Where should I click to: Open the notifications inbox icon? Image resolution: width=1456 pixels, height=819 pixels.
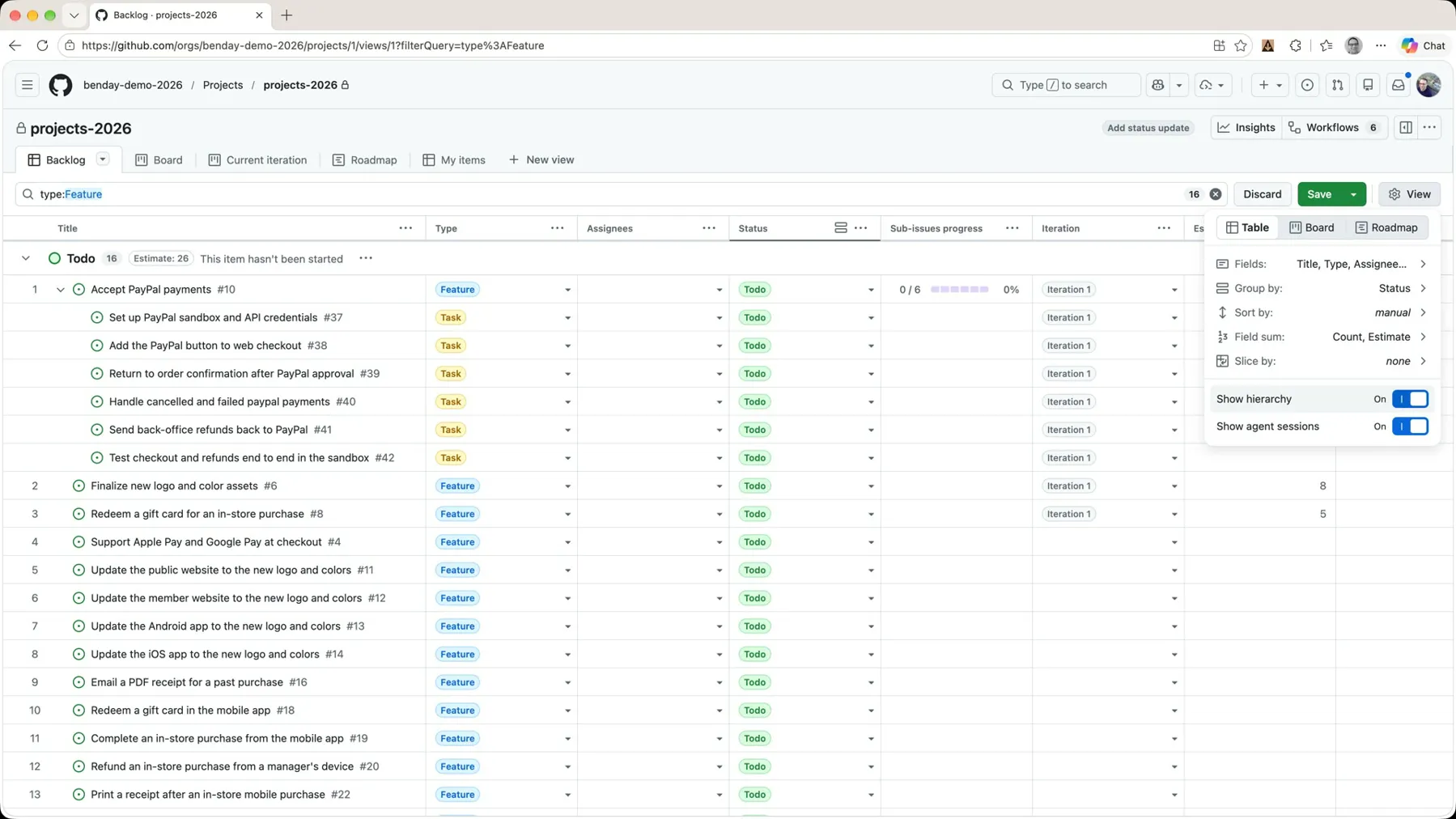[x=1398, y=85]
